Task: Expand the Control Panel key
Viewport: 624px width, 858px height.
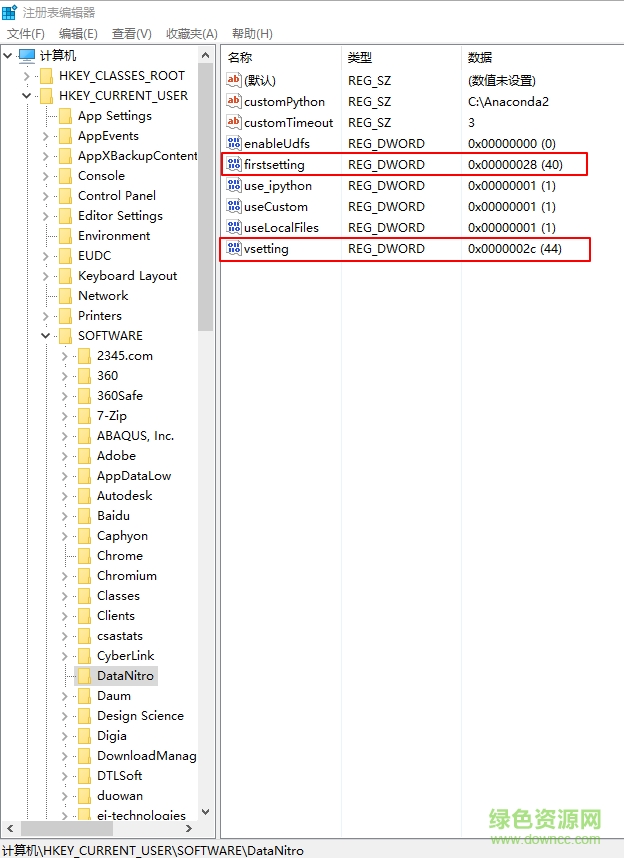Action: point(45,196)
